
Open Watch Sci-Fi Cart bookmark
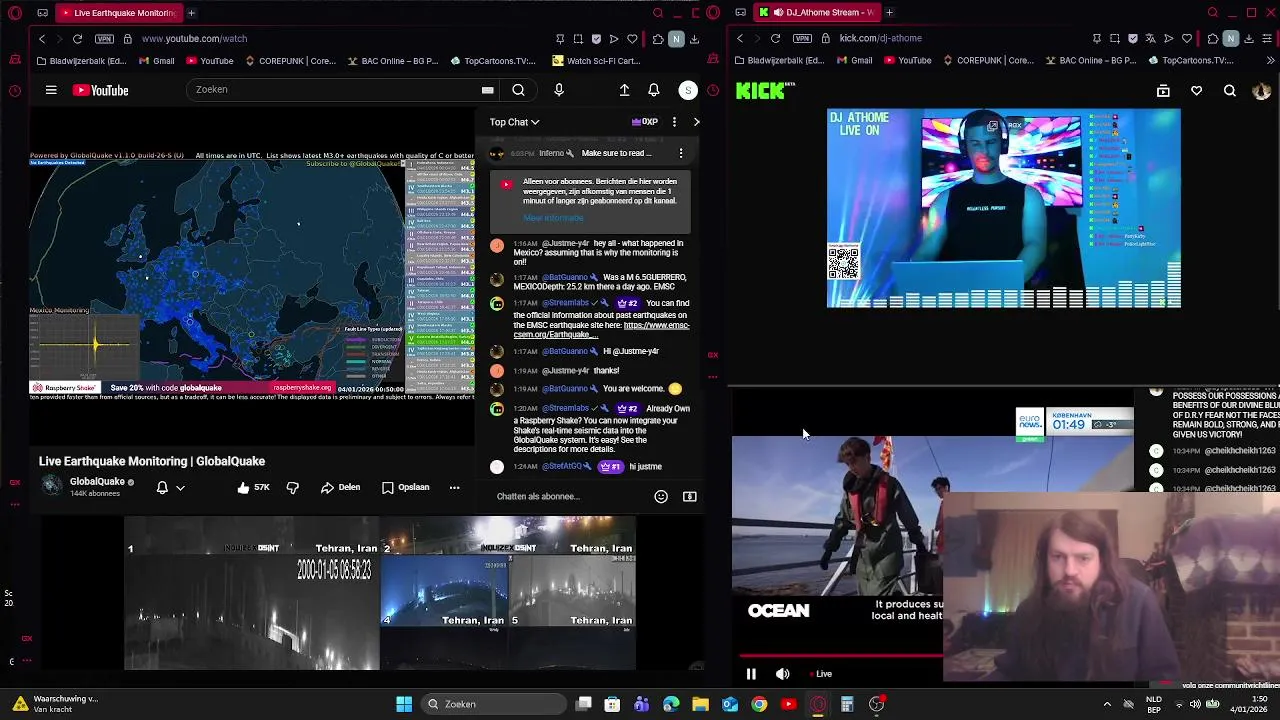[x=596, y=61]
